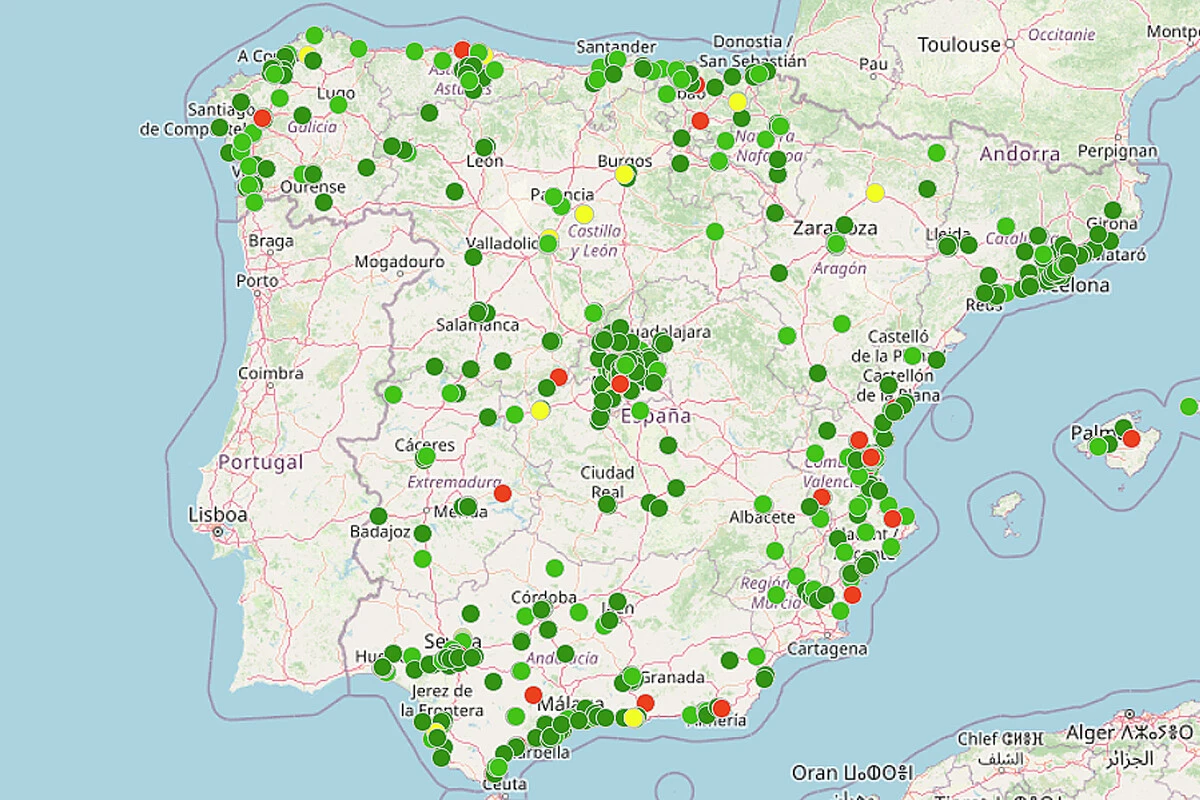Click the red marker near Almería

[x=721, y=708]
